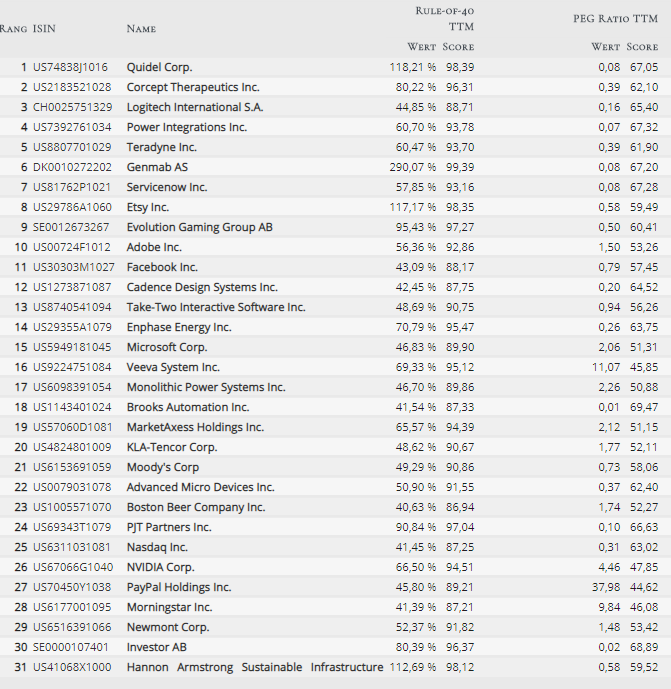Viewport: 671px width, 689px height.
Task: Click Facebook Inc. name
Action: tap(162, 267)
